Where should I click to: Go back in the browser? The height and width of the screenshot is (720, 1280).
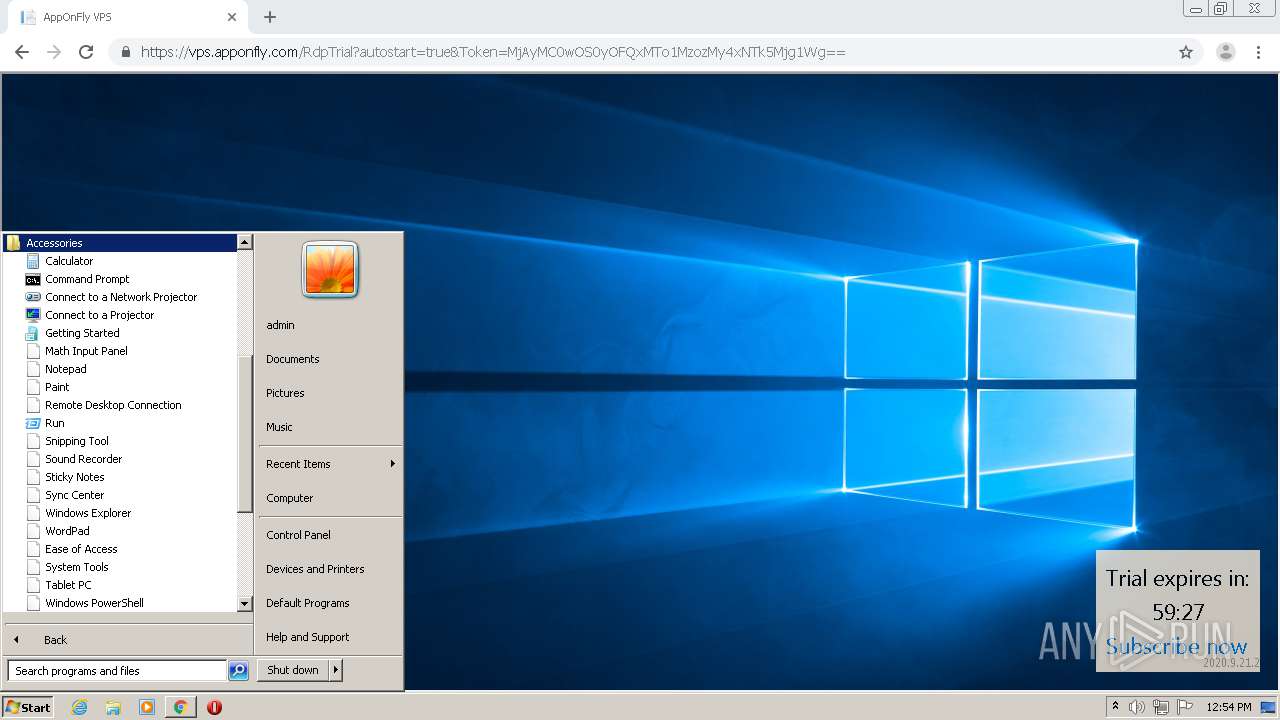[22, 52]
